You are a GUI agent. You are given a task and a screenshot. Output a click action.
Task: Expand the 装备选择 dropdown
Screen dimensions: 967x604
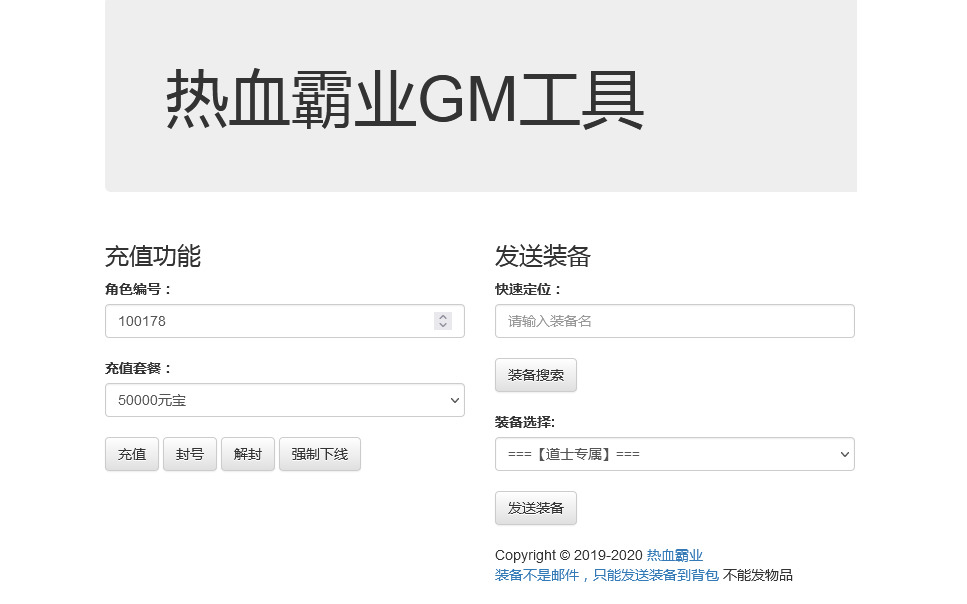[x=675, y=454]
